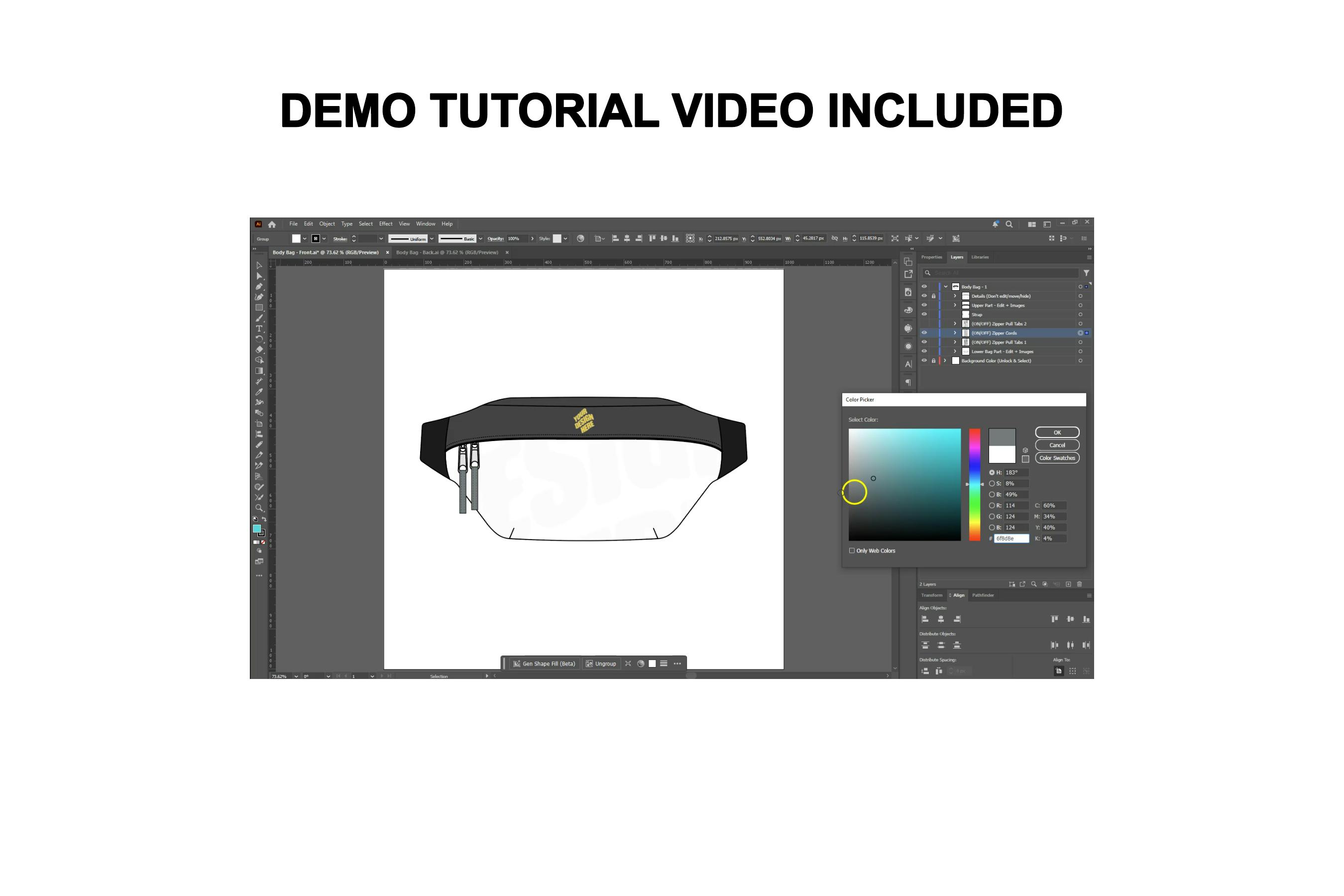This screenshot has width=1344, height=896.
Task: Click inside the color field gradient
Action: (x=904, y=484)
